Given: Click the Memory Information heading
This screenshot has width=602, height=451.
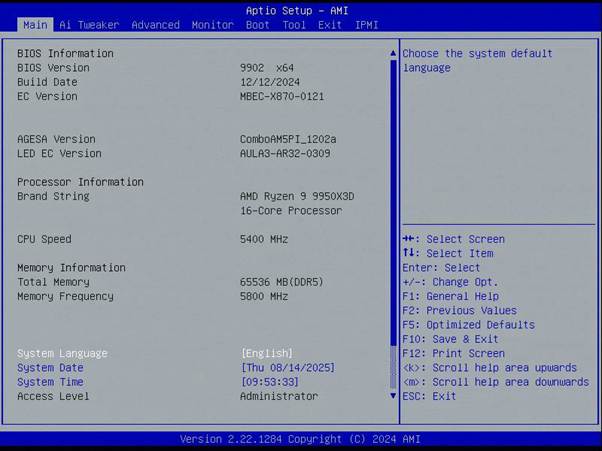Looking at the screenshot, I should pos(71,268).
